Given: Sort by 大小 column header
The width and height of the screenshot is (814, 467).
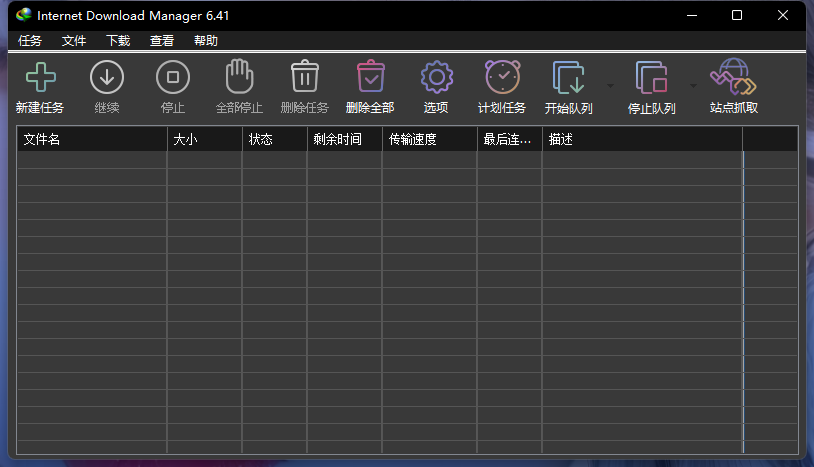Looking at the screenshot, I should [x=205, y=139].
